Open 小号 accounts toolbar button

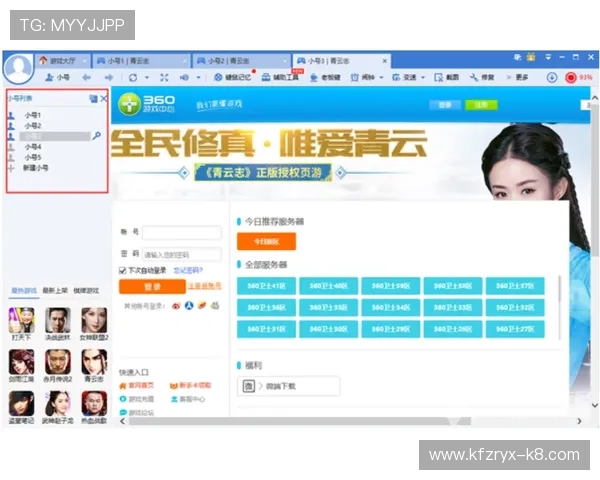[x=57, y=77]
